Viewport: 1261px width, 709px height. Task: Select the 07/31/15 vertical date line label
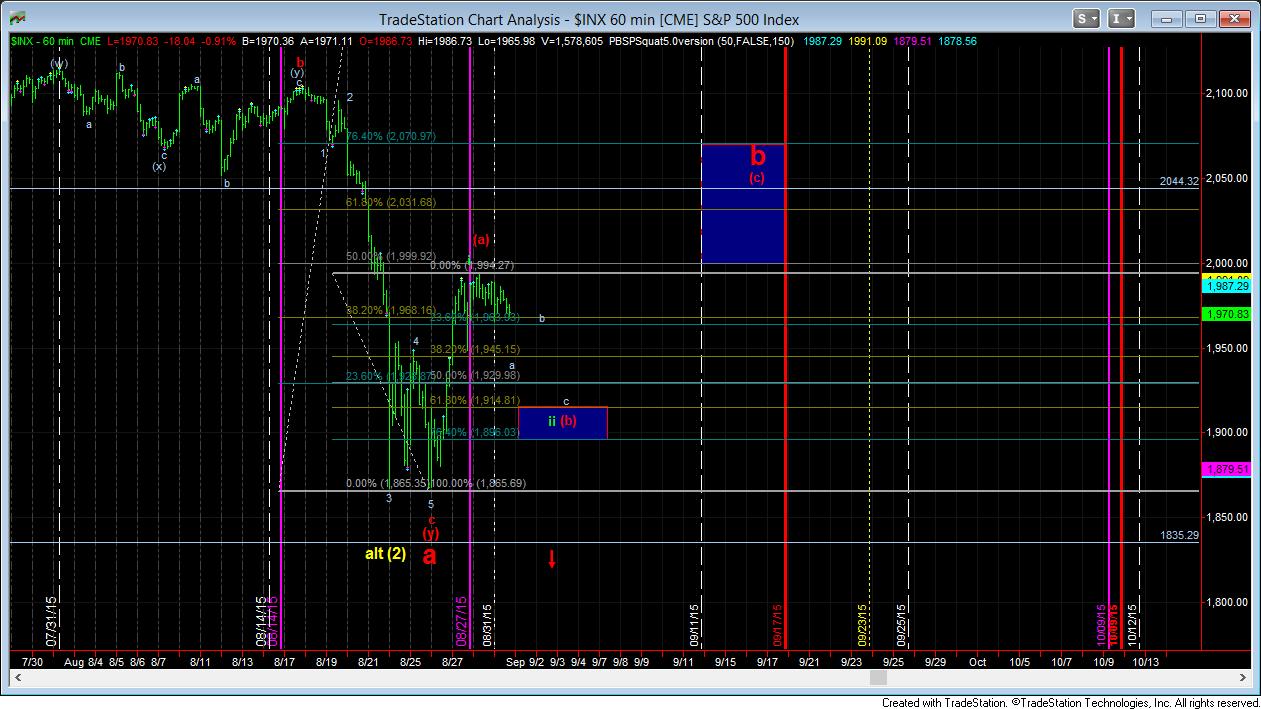[51, 620]
